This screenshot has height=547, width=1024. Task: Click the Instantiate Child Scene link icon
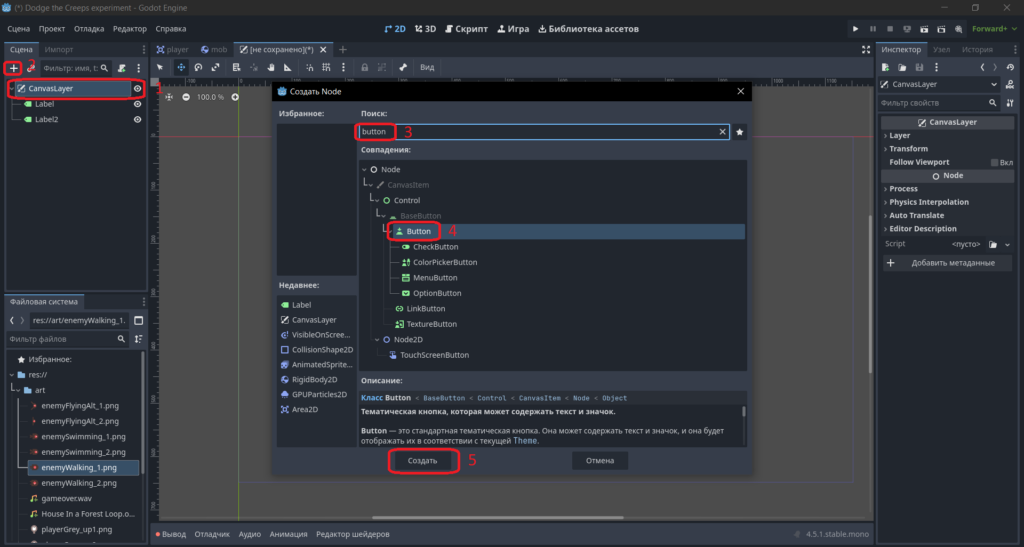(x=30, y=68)
